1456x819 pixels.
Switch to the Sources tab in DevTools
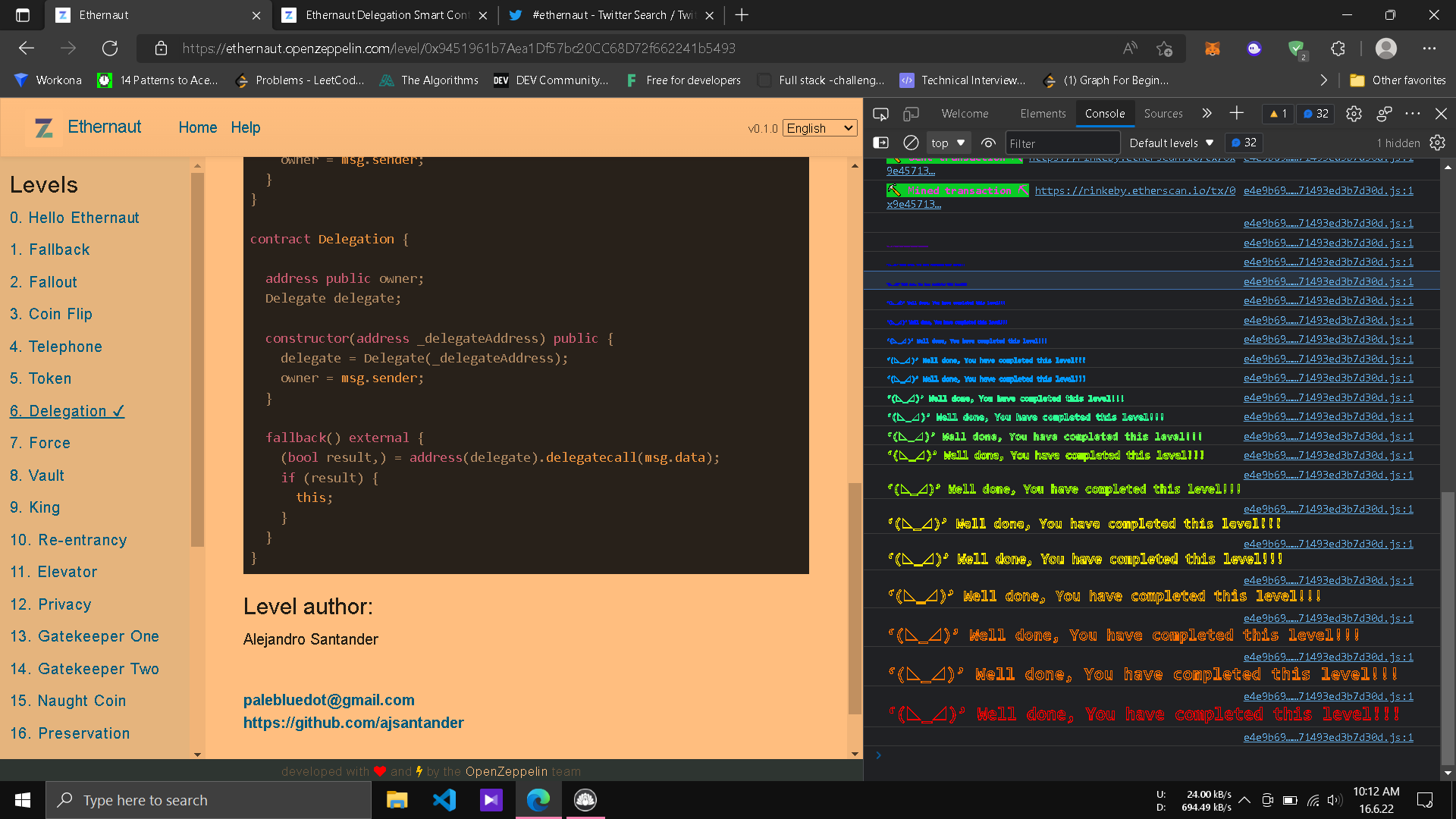(1163, 114)
